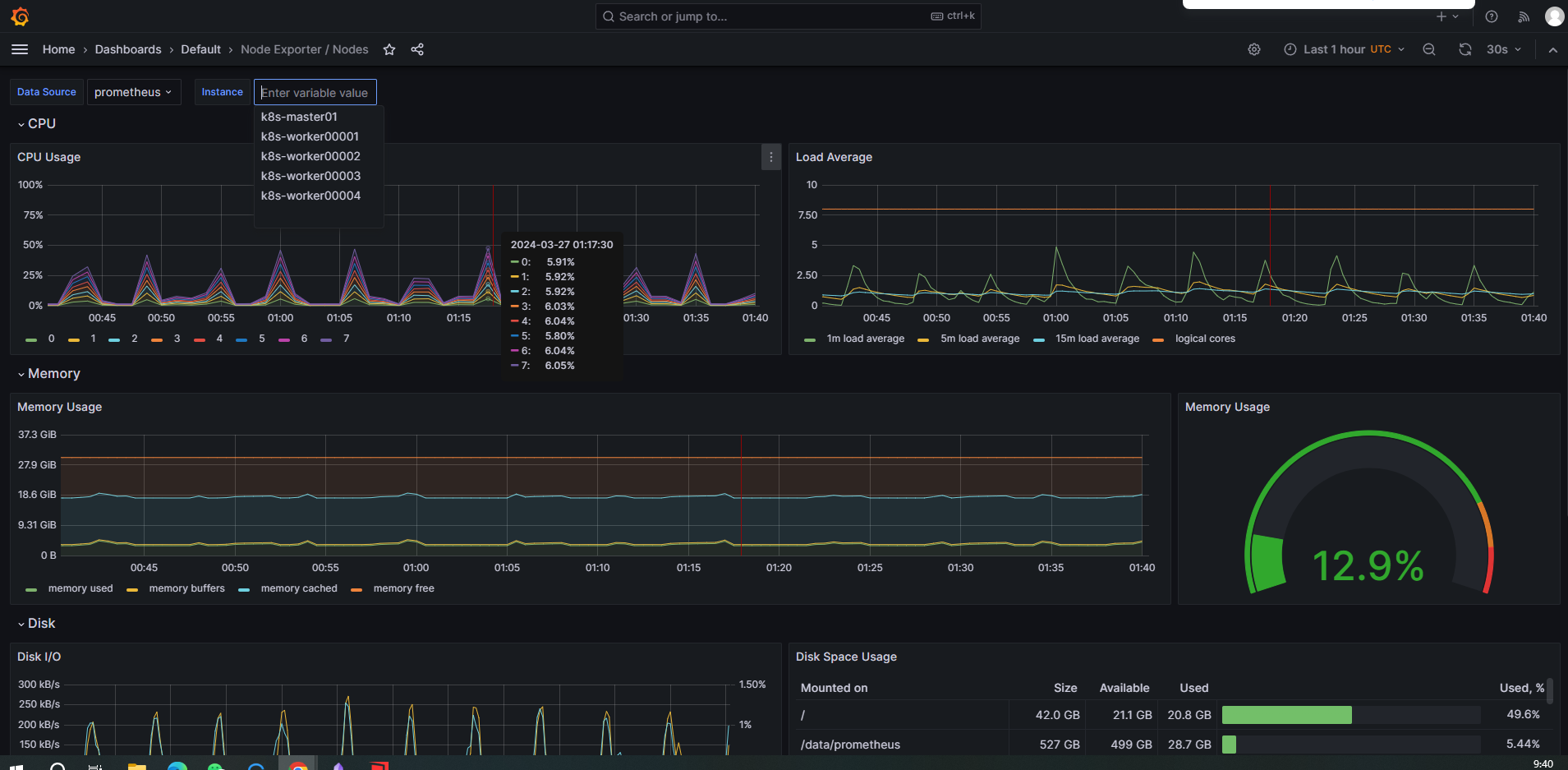Click the Grafana logo icon
Image resolution: width=1568 pixels, height=770 pixels.
click(x=21, y=16)
